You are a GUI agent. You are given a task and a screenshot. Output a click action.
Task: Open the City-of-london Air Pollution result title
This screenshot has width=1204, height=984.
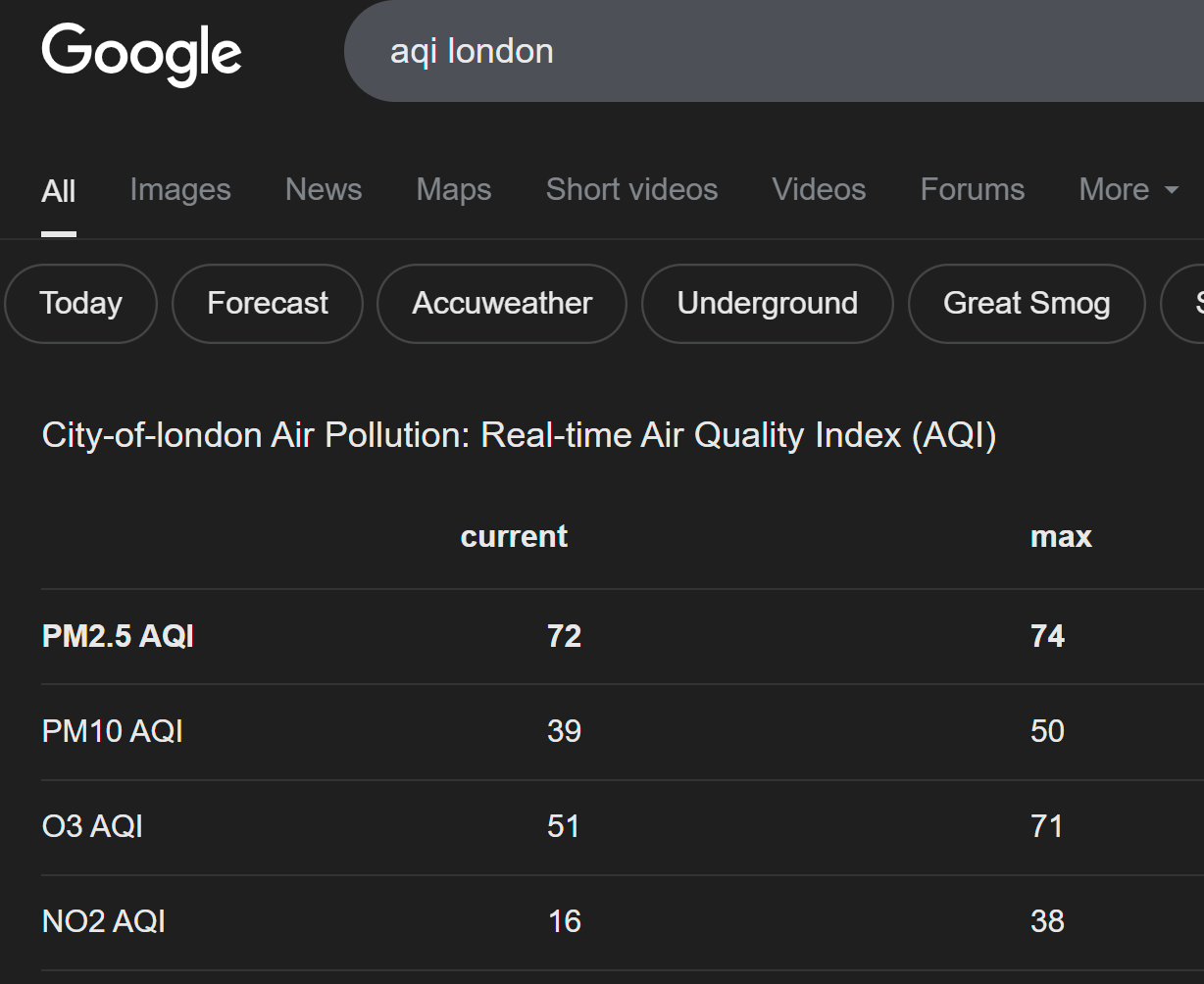[519, 435]
